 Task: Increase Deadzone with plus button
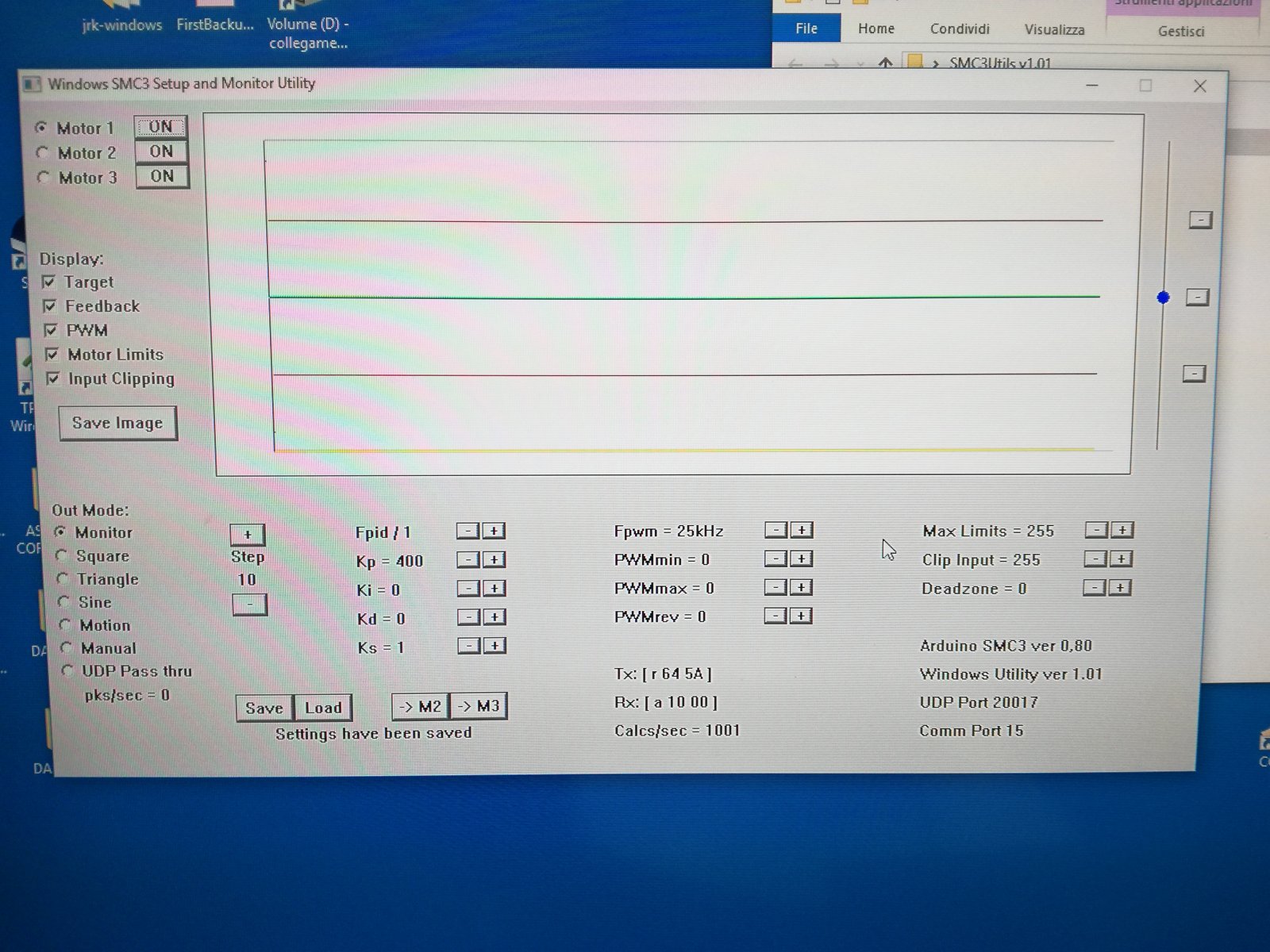[x=1120, y=588]
